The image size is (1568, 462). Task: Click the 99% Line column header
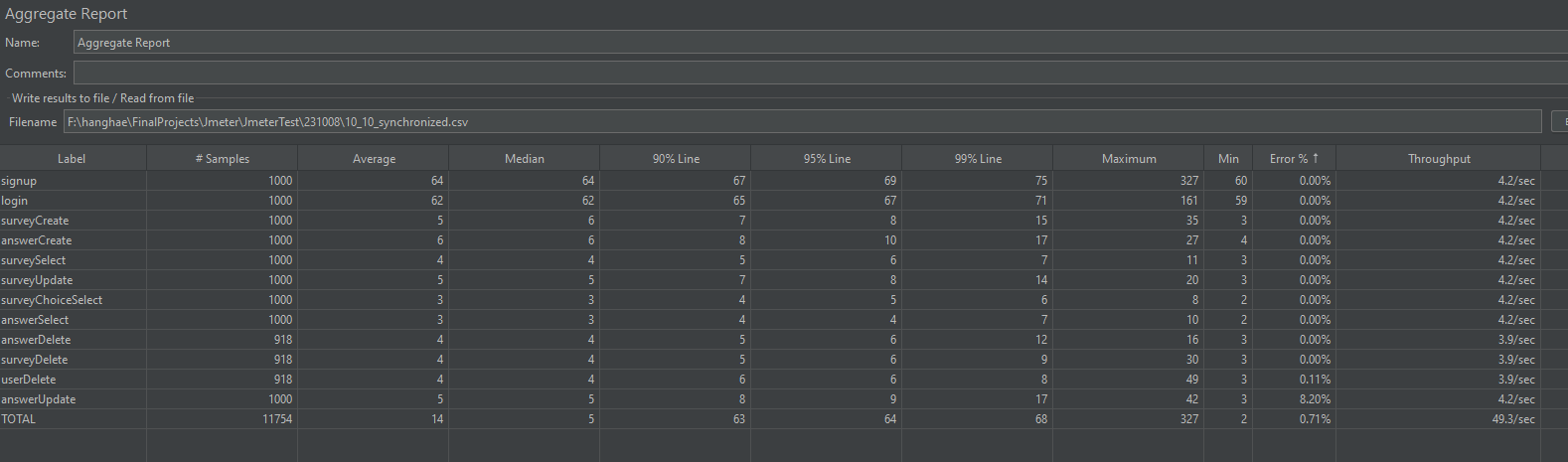978,158
